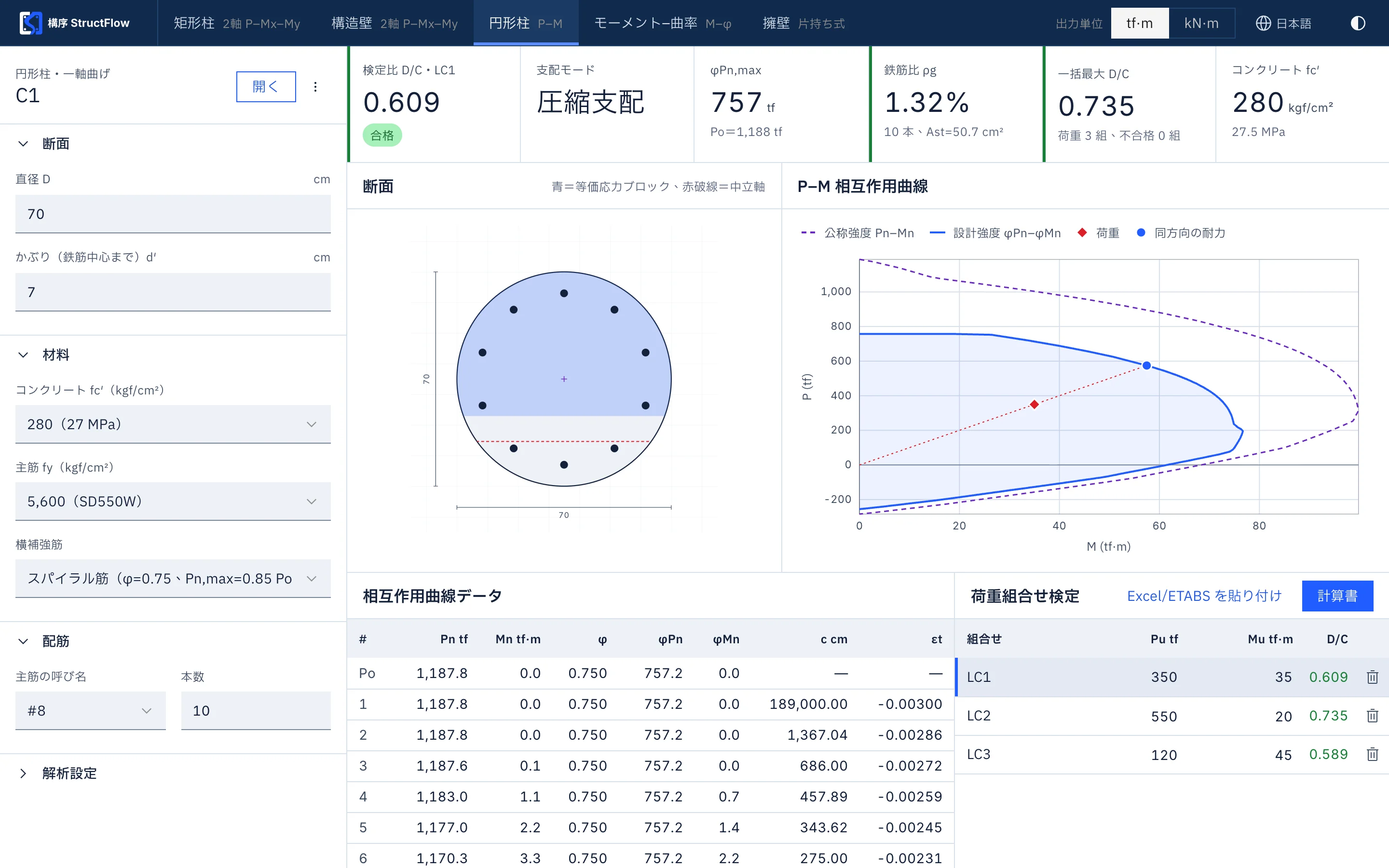Image resolution: width=1389 pixels, height=868 pixels.
Task: Delete the LC3 load combination
Action: point(1372,754)
